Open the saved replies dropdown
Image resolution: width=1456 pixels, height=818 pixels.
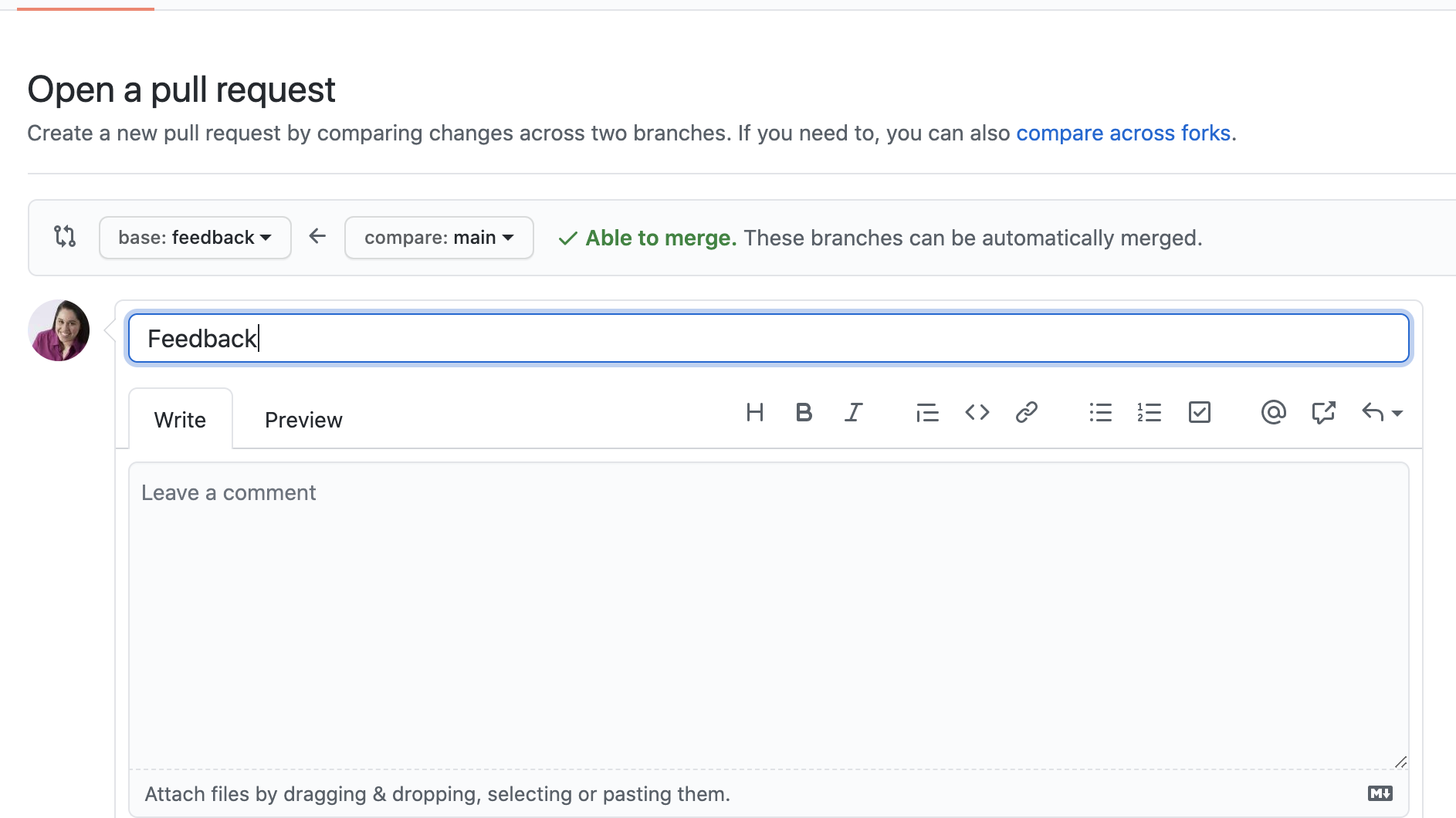[x=1381, y=412]
